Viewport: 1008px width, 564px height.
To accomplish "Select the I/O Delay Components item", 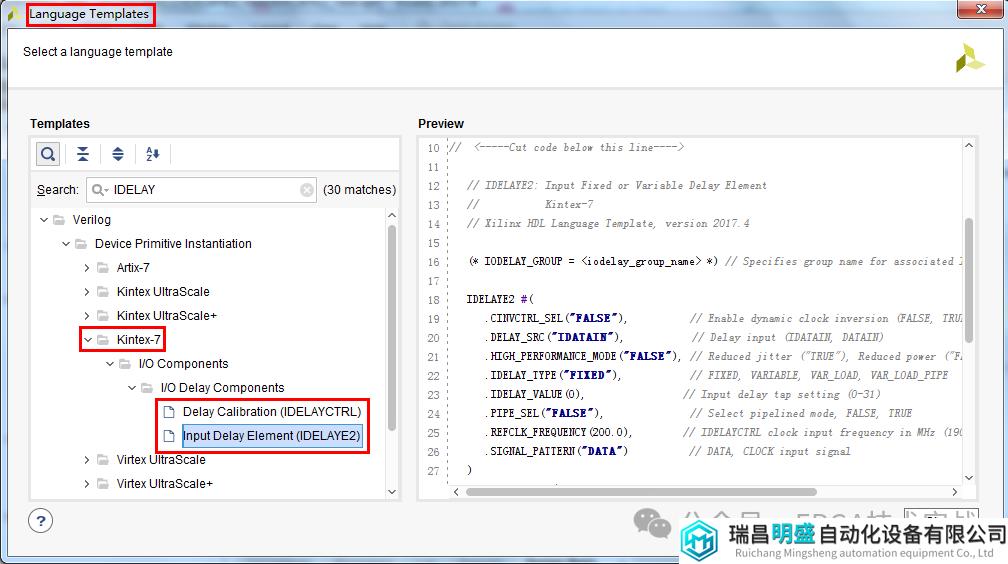I will coord(222,388).
